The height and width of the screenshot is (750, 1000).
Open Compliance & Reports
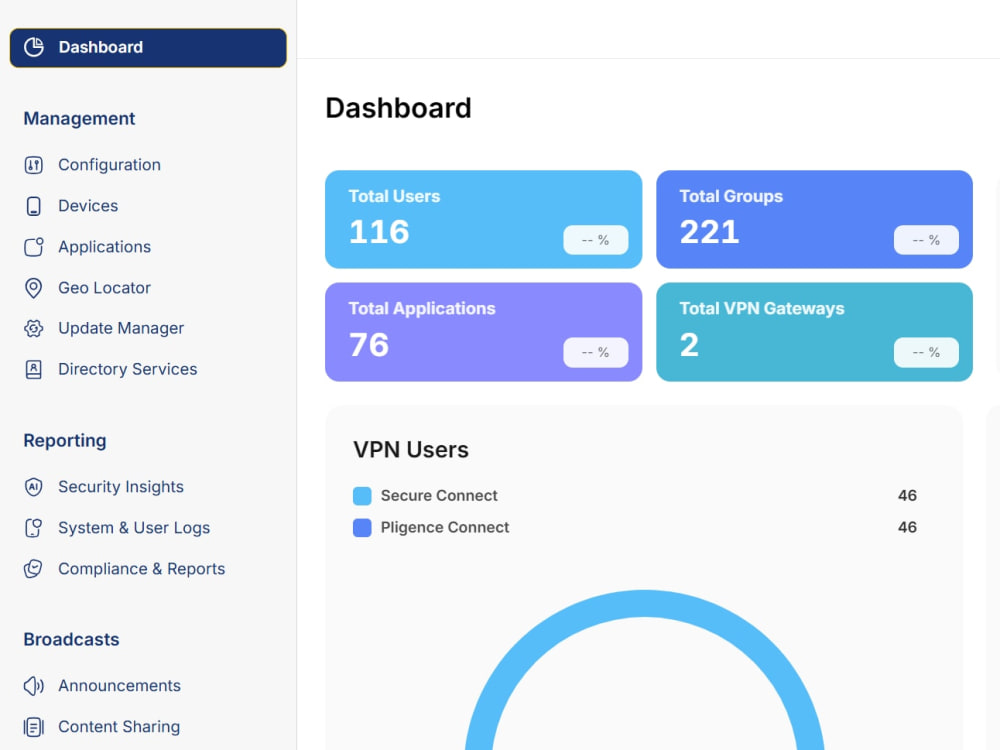click(x=142, y=569)
